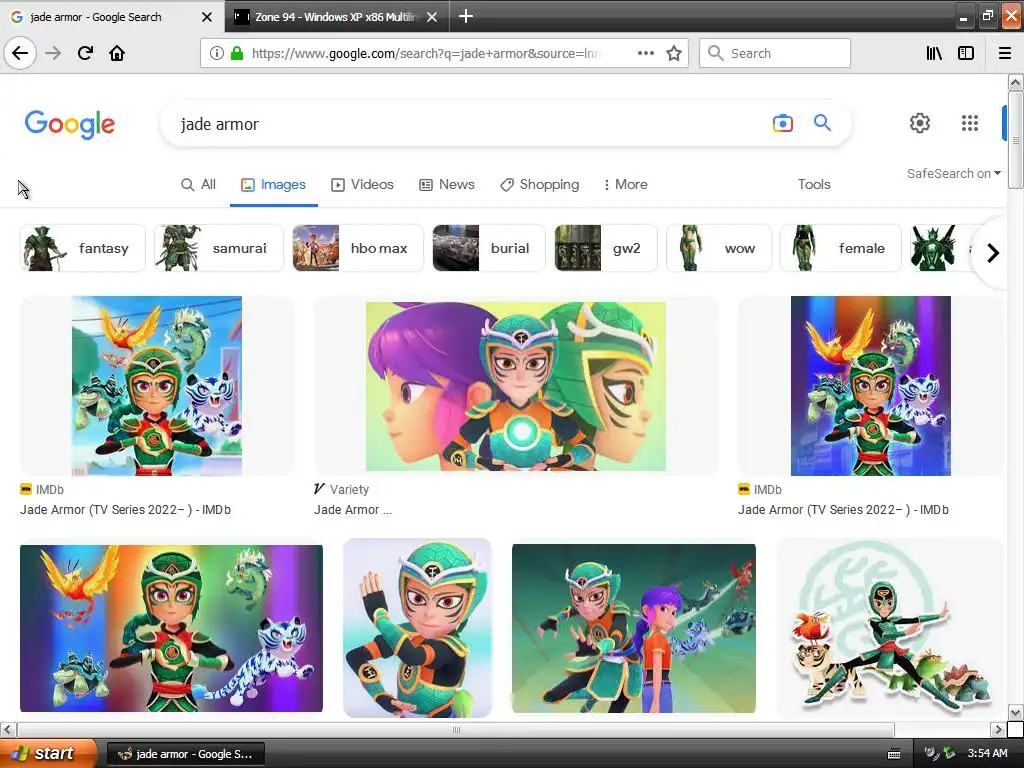Click the vertical scrollbar down arrow
Viewport: 1024px width, 768px height.
pos(1015,712)
